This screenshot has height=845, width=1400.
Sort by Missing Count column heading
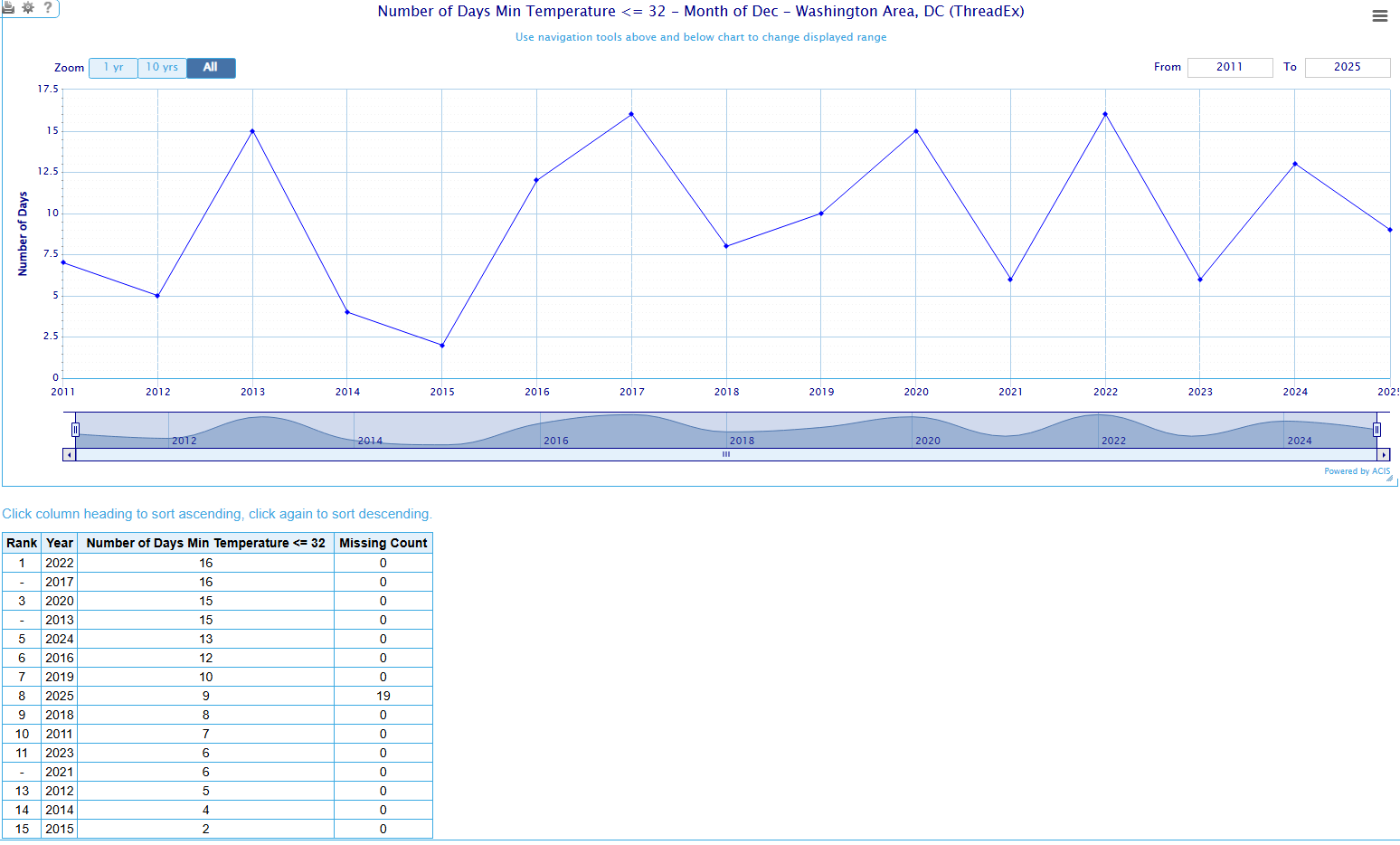tap(383, 543)
